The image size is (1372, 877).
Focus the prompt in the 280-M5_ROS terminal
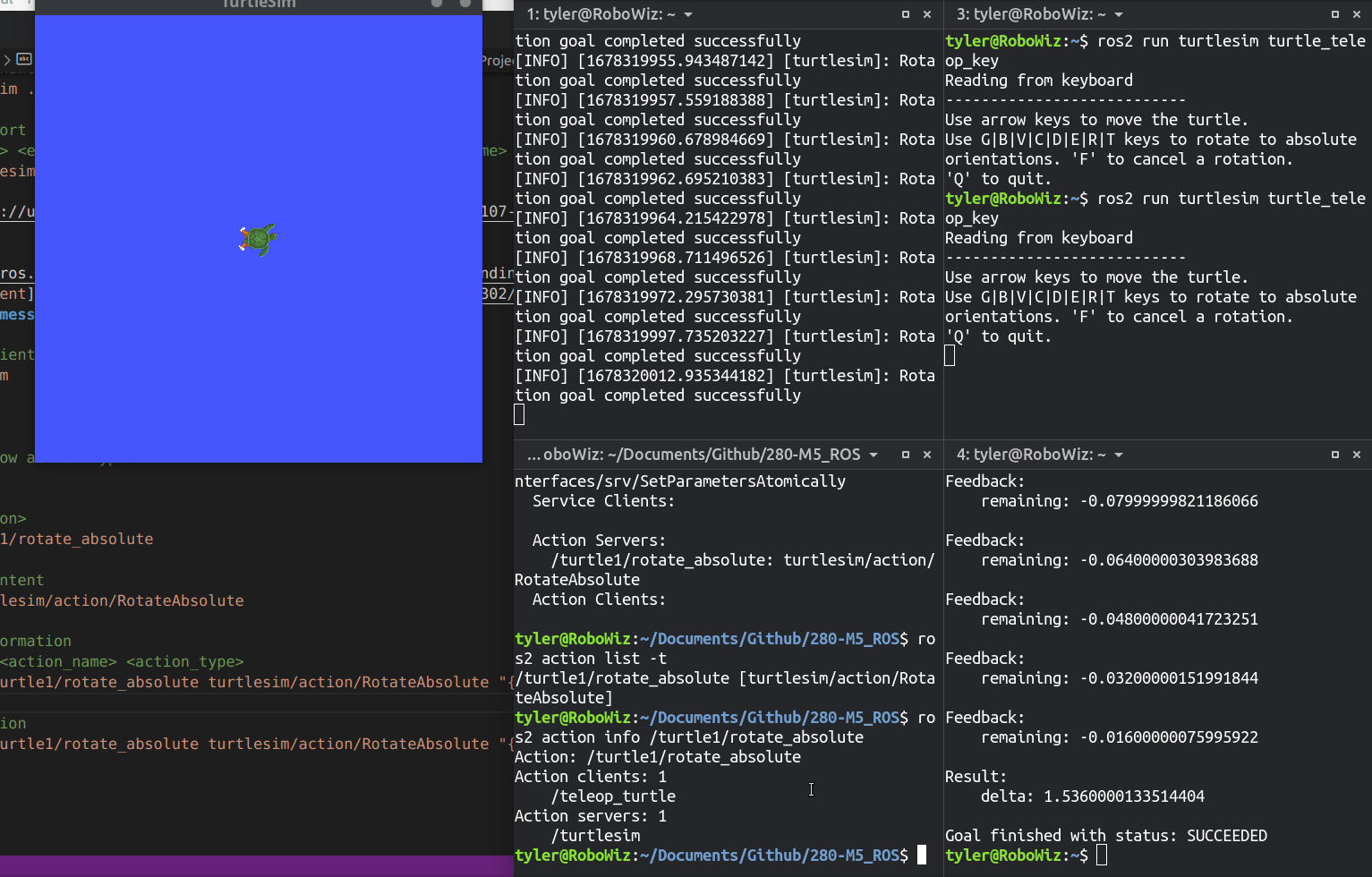[x=922, y=856]
